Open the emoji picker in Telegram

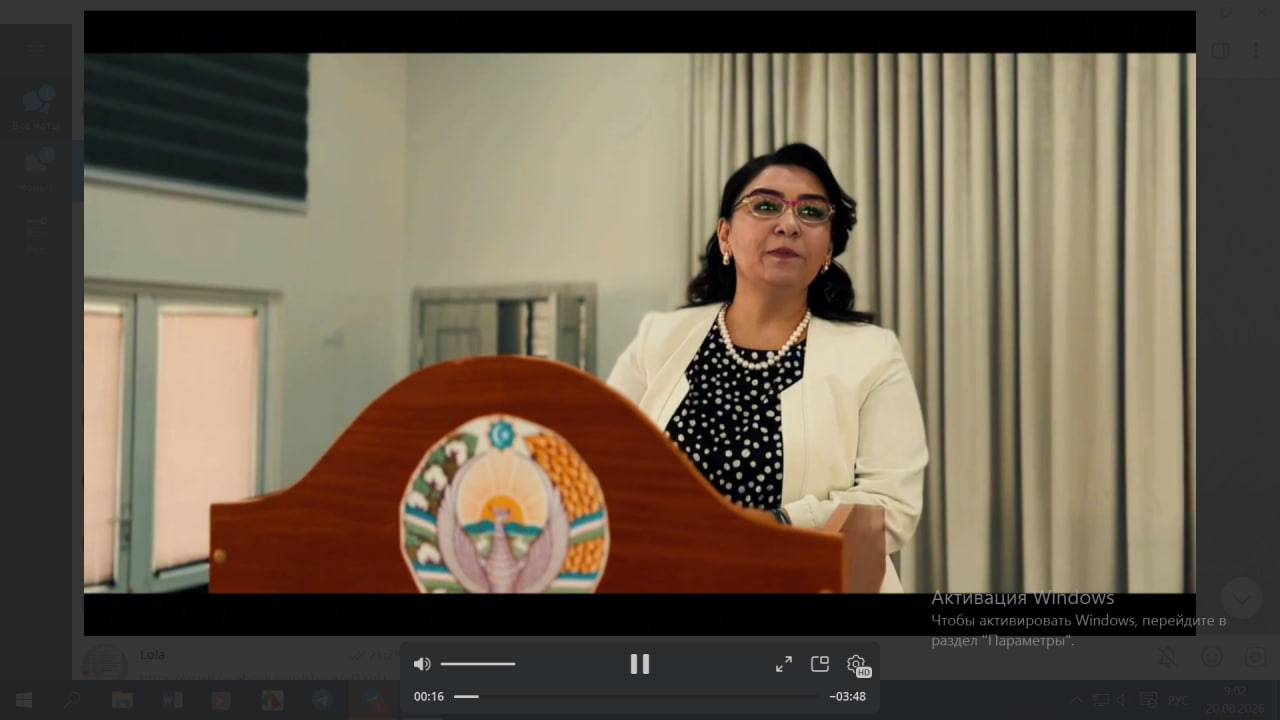(x=1212, y=657)
